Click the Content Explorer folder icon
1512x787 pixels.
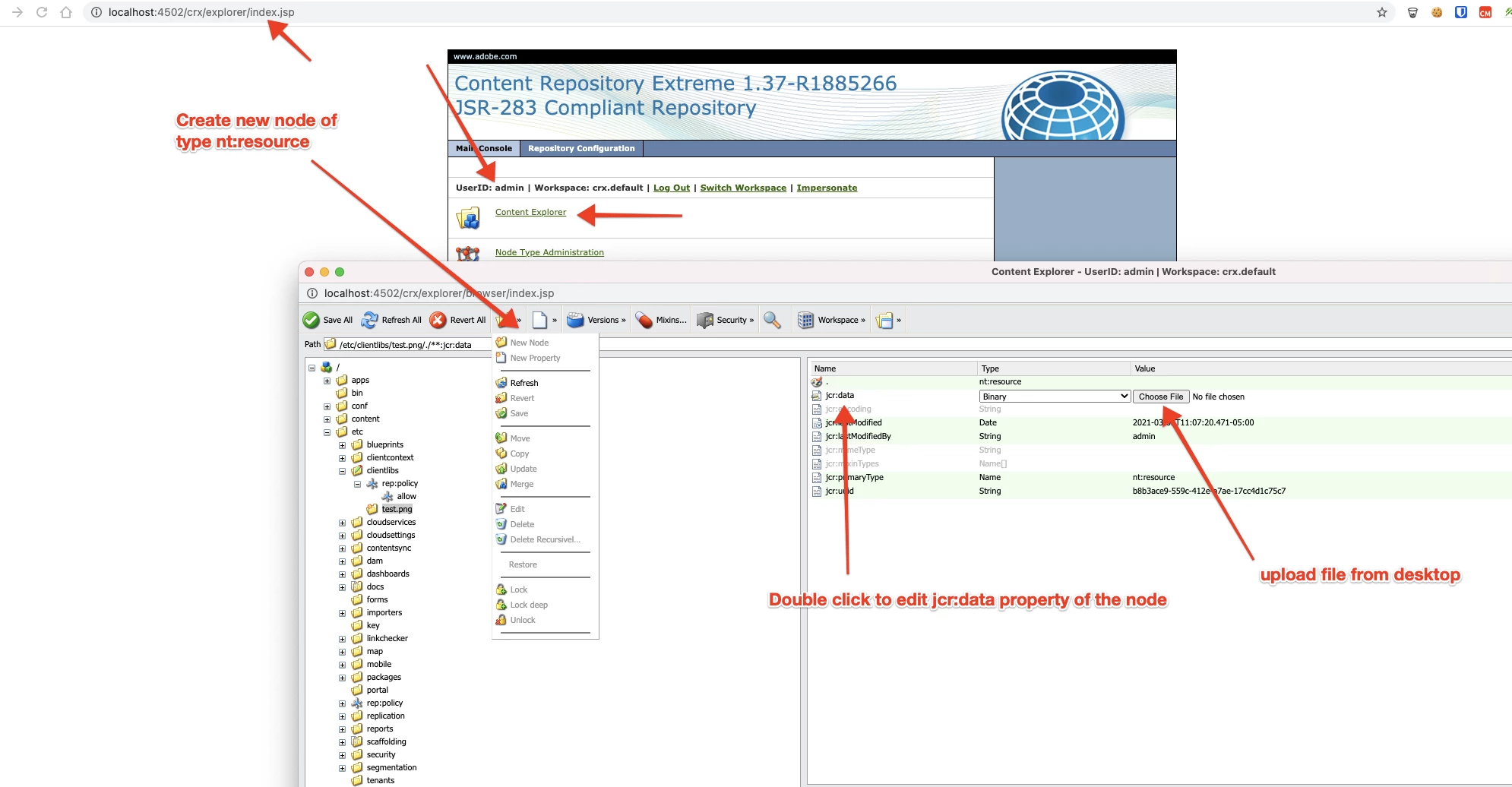point(468,218)
